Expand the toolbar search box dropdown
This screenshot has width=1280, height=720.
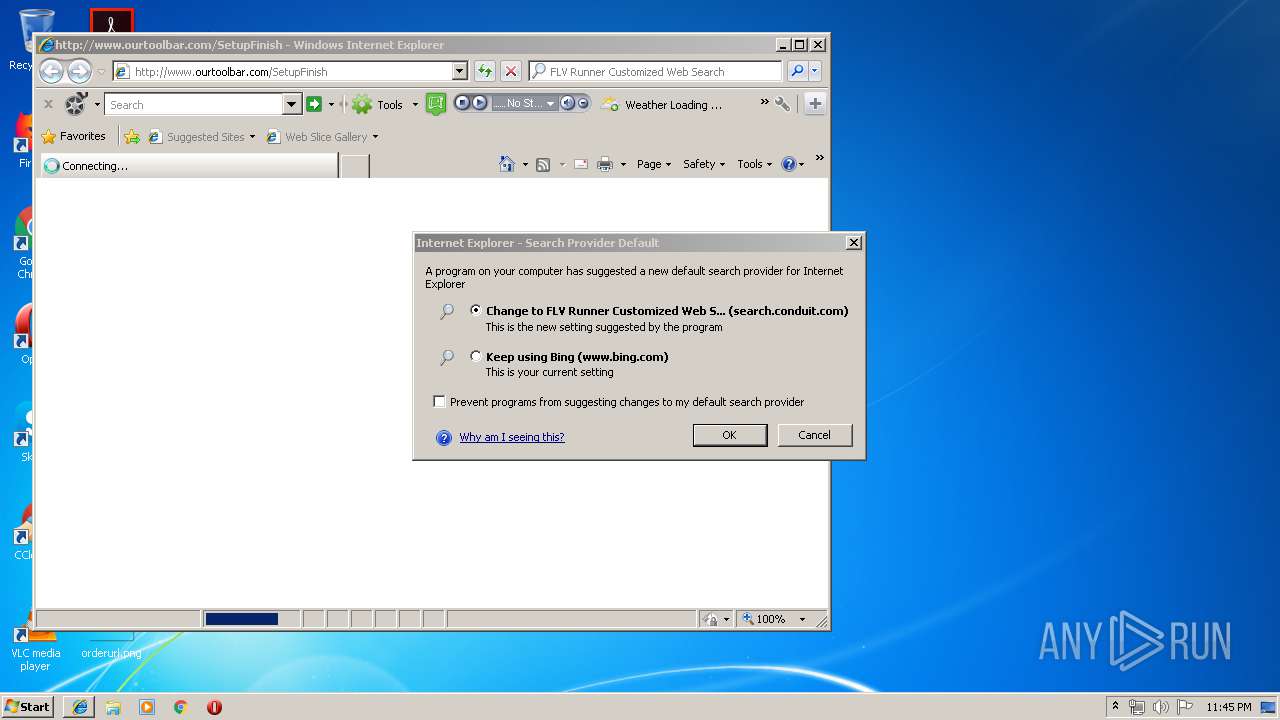click(x=291, y=104)
